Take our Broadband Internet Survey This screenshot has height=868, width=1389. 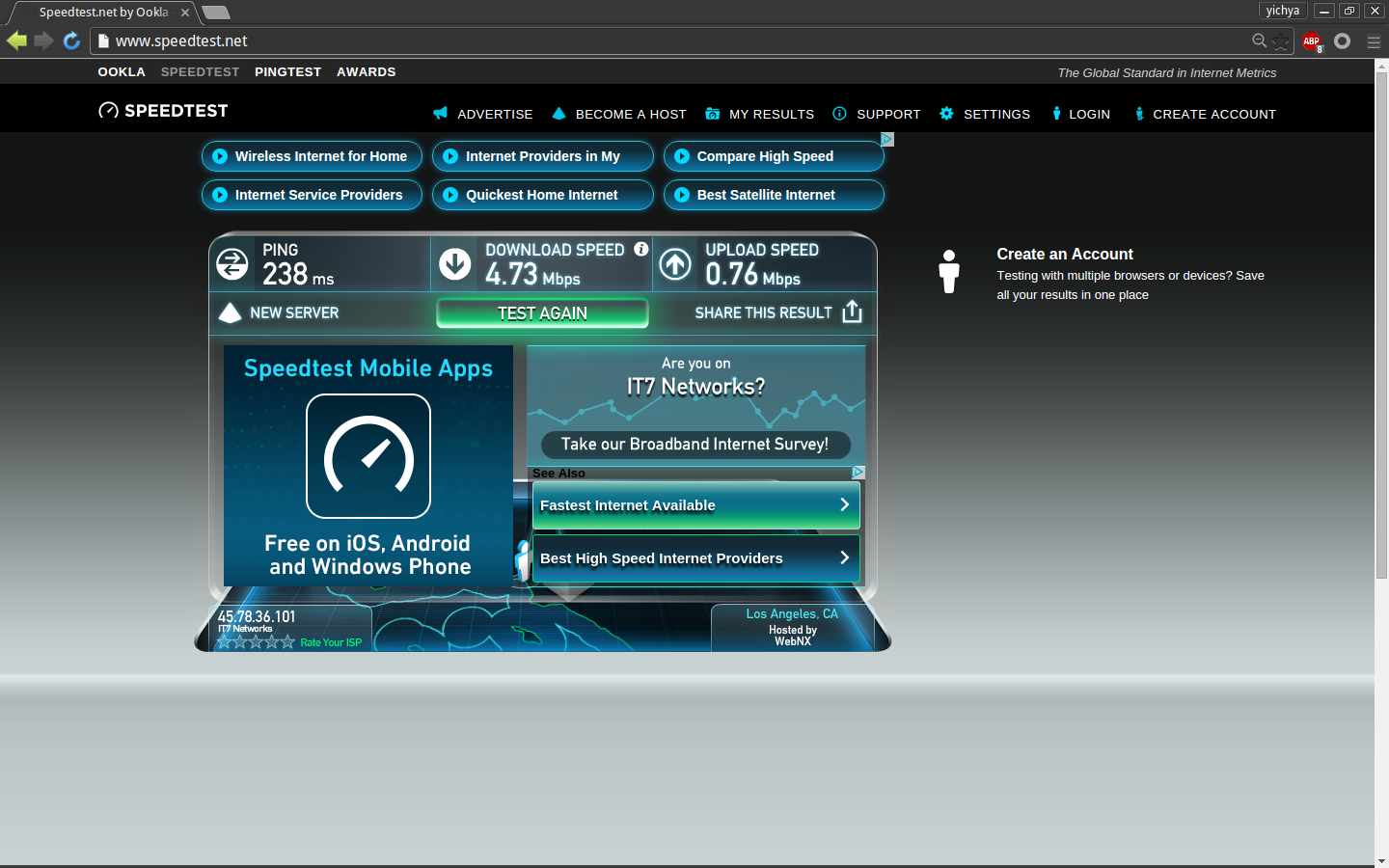pyautogui.click(x=695, y=445)
